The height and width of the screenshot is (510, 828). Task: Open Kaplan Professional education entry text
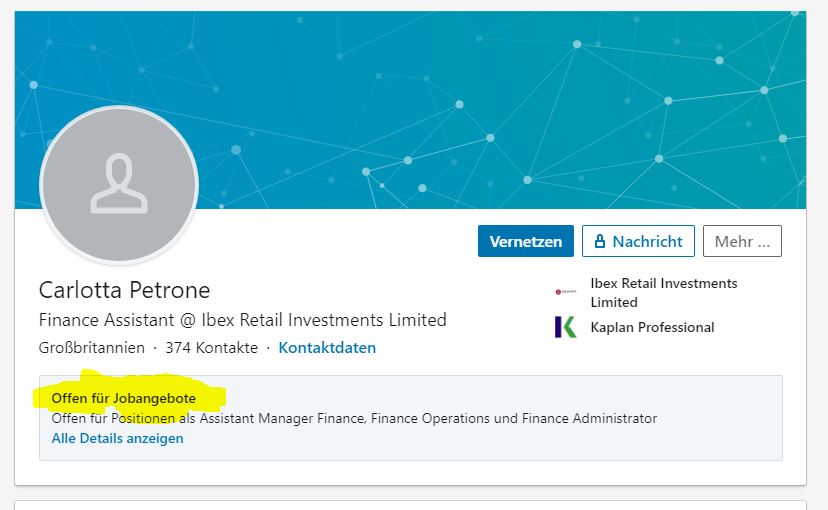click(652, 327)
